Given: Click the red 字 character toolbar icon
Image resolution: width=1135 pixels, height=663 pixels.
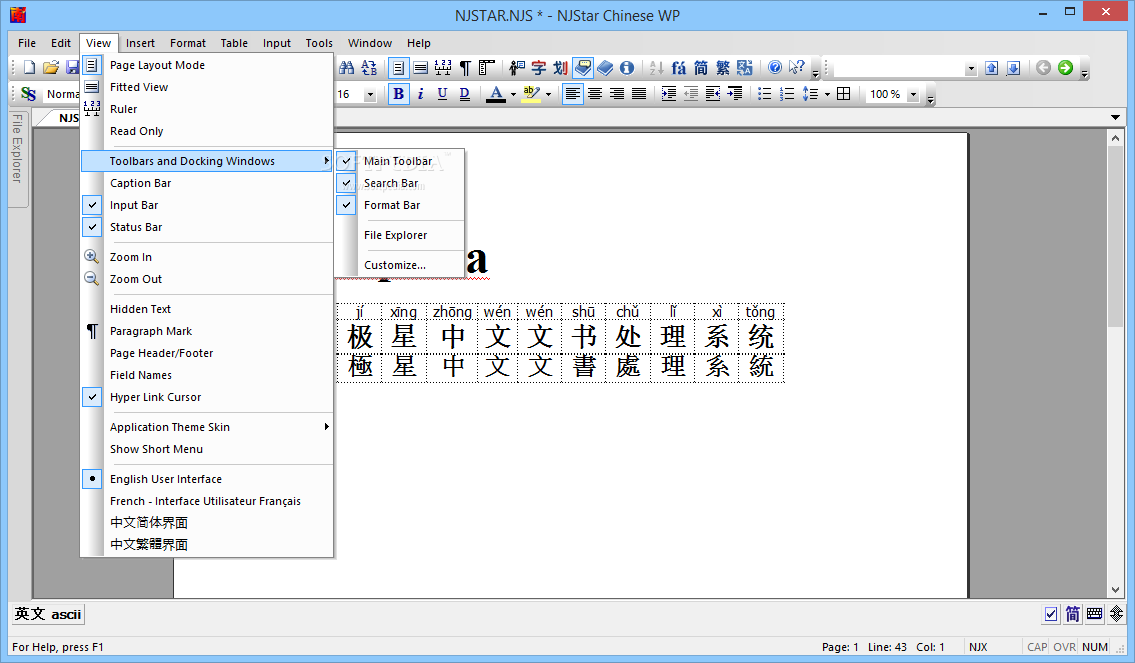Looking at the screenshot, I should point(539,68).
